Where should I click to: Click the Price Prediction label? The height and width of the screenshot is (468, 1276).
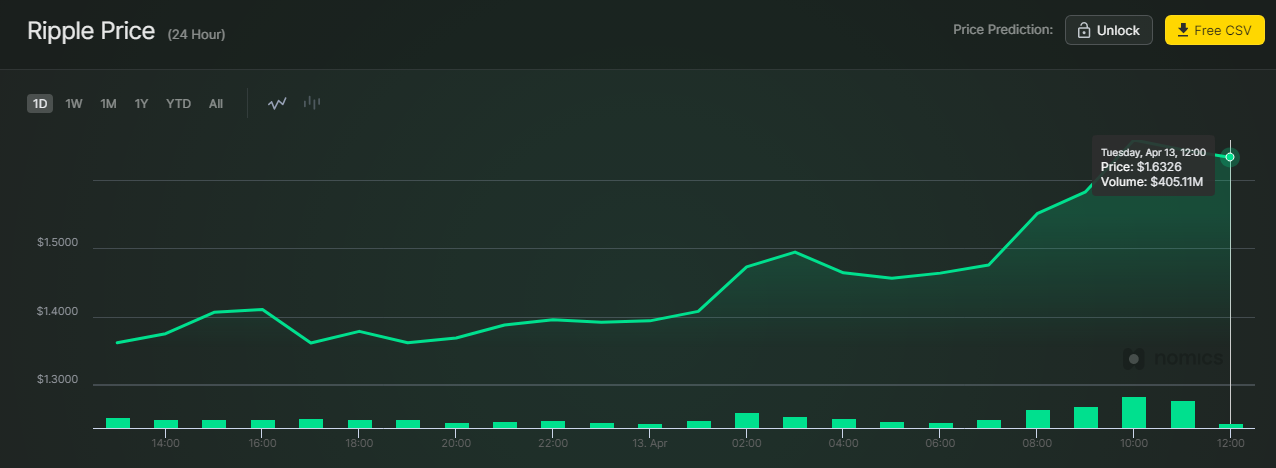[x=1003, y=30]
